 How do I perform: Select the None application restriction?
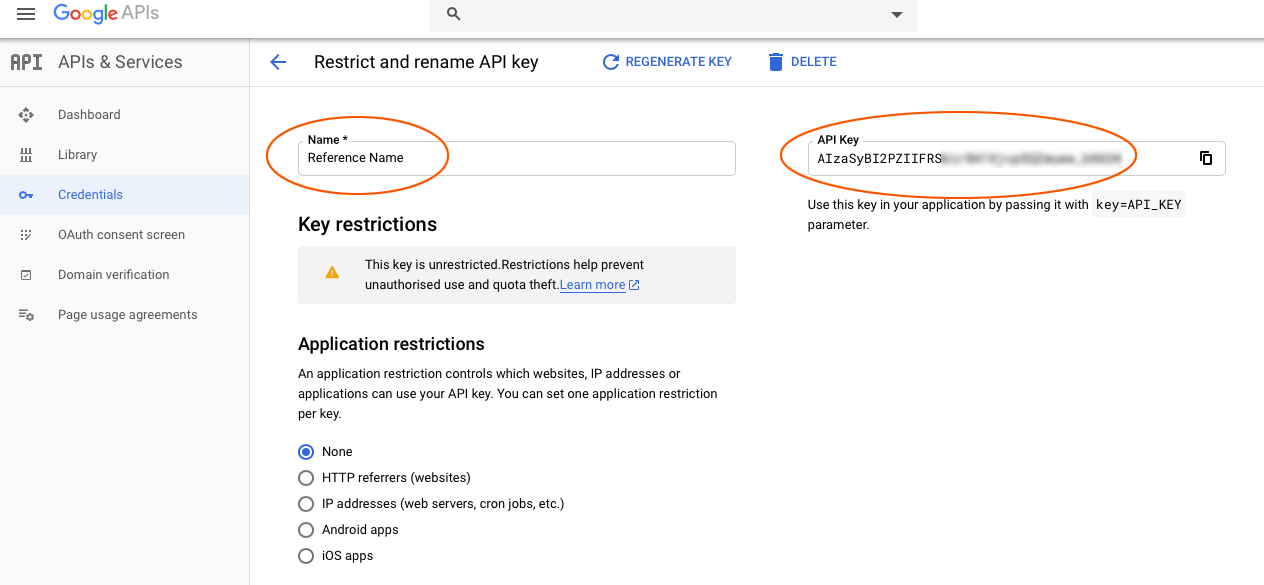(x=307, y=452)
